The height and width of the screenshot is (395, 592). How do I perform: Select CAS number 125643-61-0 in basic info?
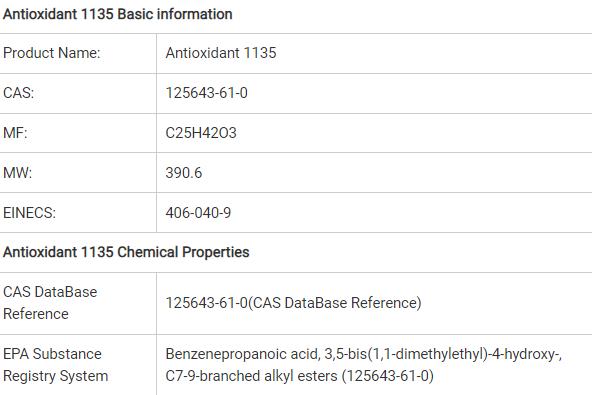click(x=207, y=93)
